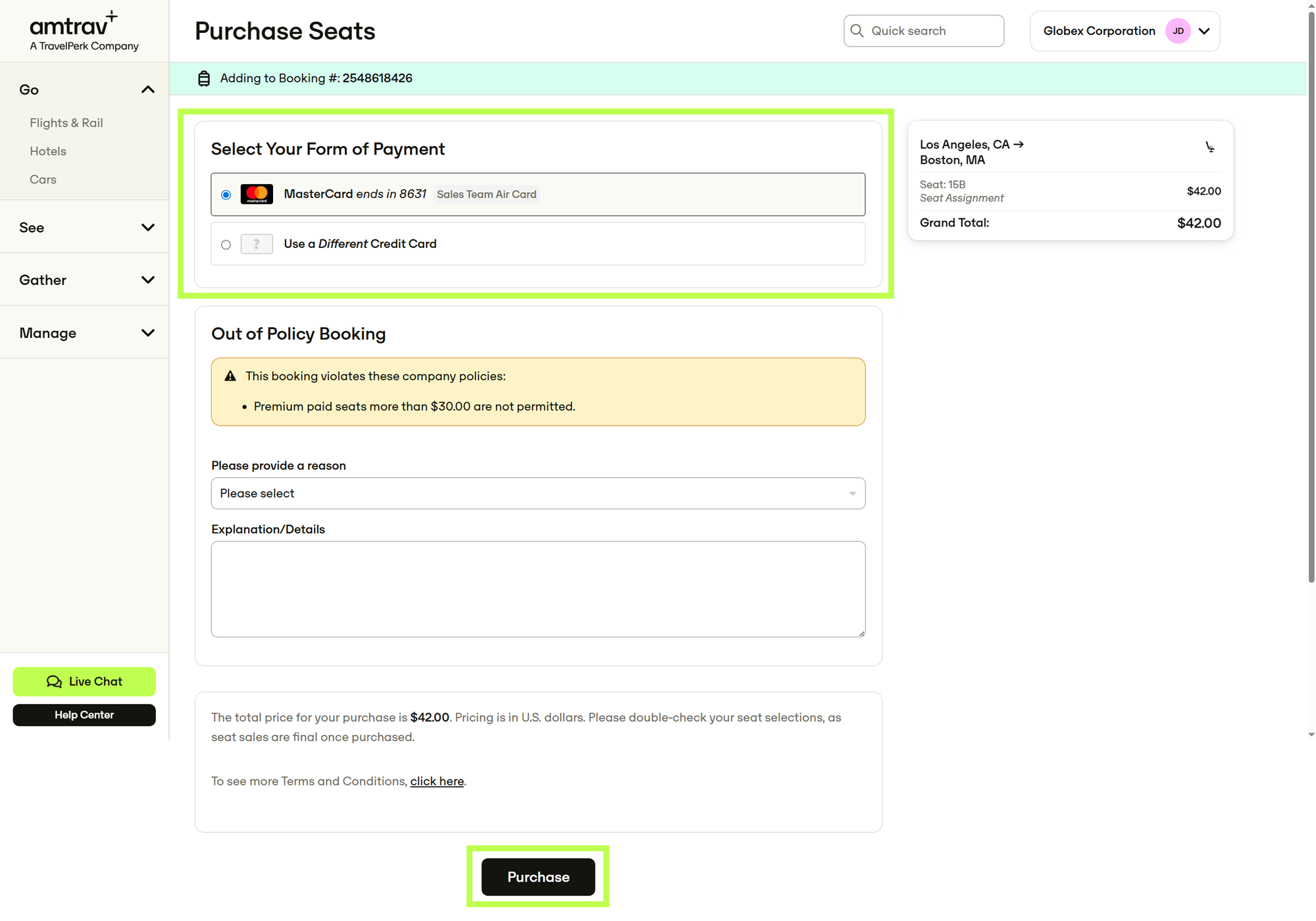Open the Please select reason dropdown
The width and height of the screenshot is (1316, 921).
coord(538,493)
